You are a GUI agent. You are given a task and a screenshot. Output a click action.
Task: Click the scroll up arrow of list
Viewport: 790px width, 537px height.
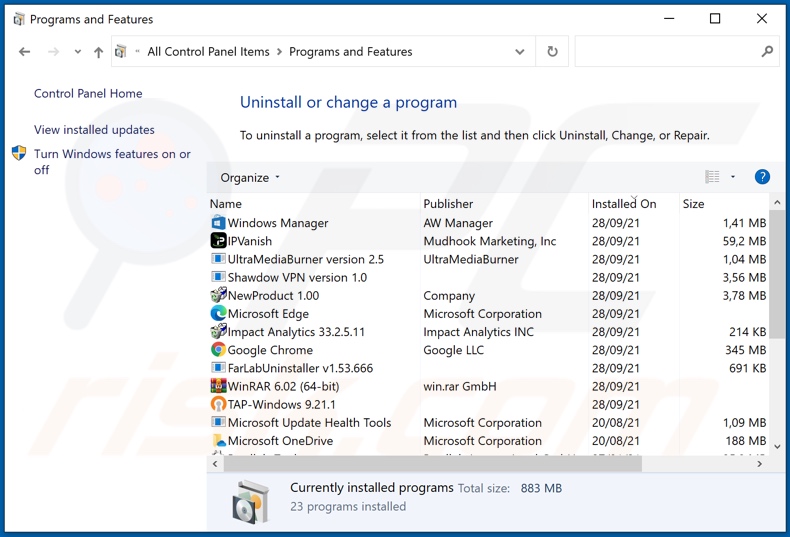point(777,203)
